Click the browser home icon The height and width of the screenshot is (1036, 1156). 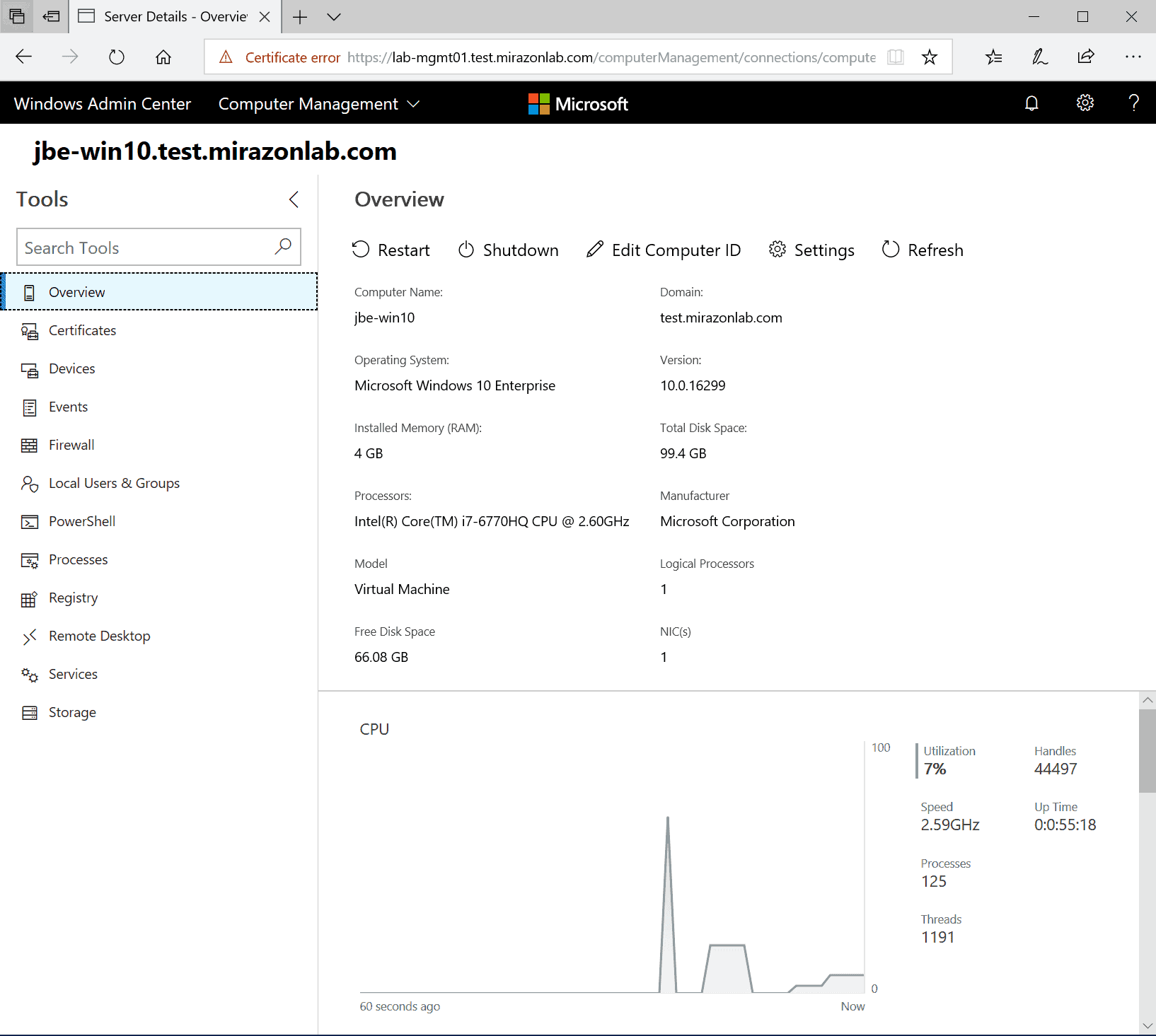(x=163, y=57)
